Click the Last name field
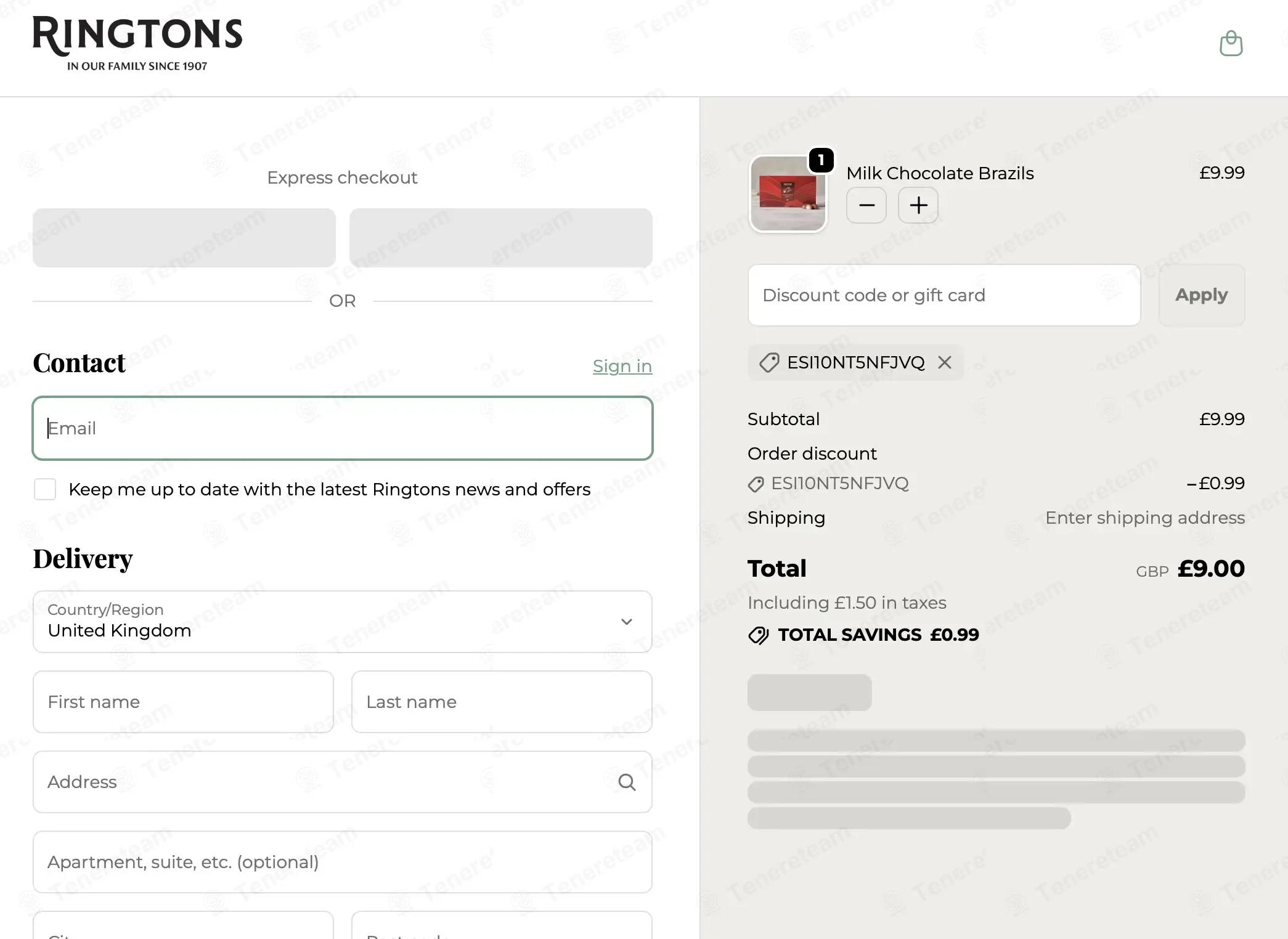The width and height of the screenshot is (1288, 939). [x=501, y=702]
